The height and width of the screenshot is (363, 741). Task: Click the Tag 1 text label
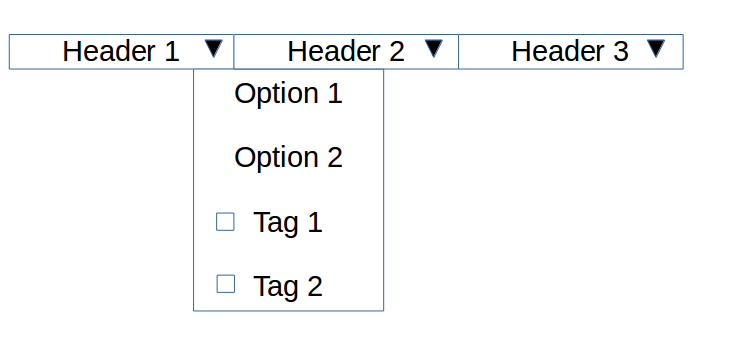coord(288,222)
